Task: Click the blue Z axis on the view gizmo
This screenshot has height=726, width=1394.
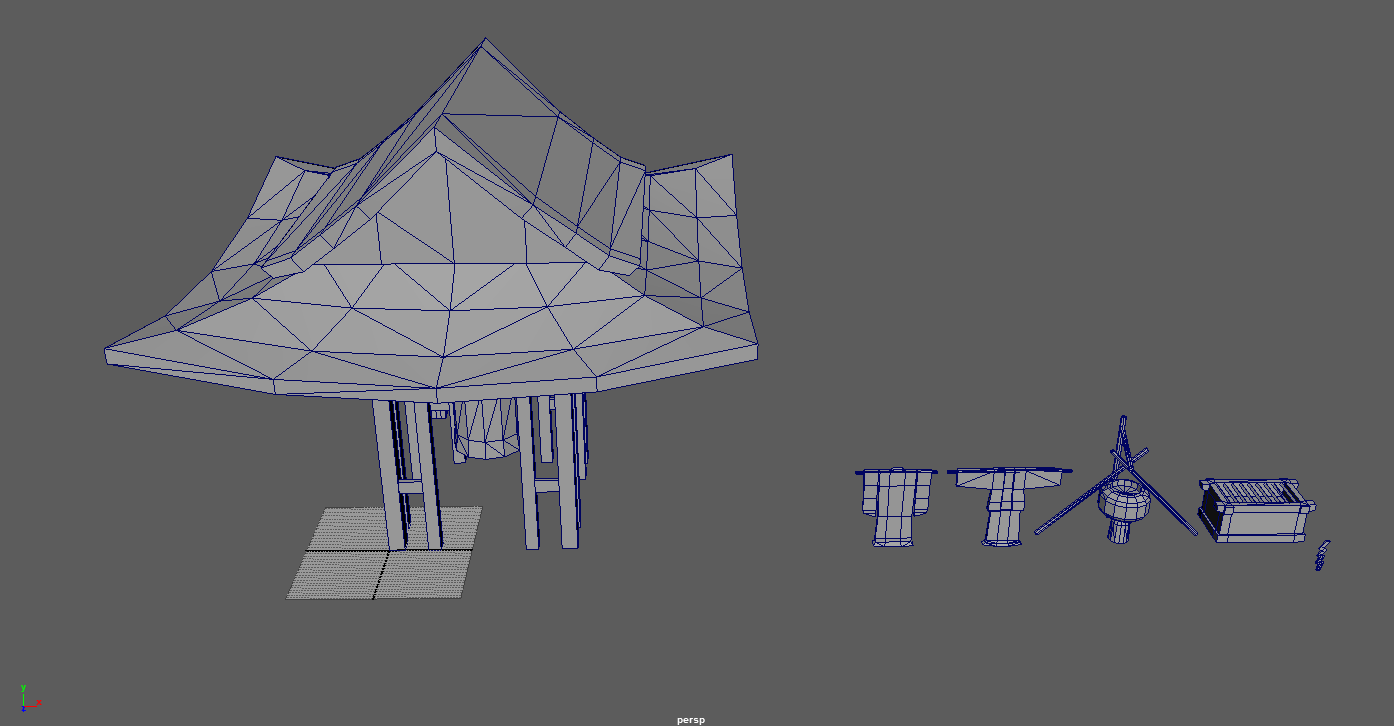Action: pyautogui.click(x=23, y=709)
